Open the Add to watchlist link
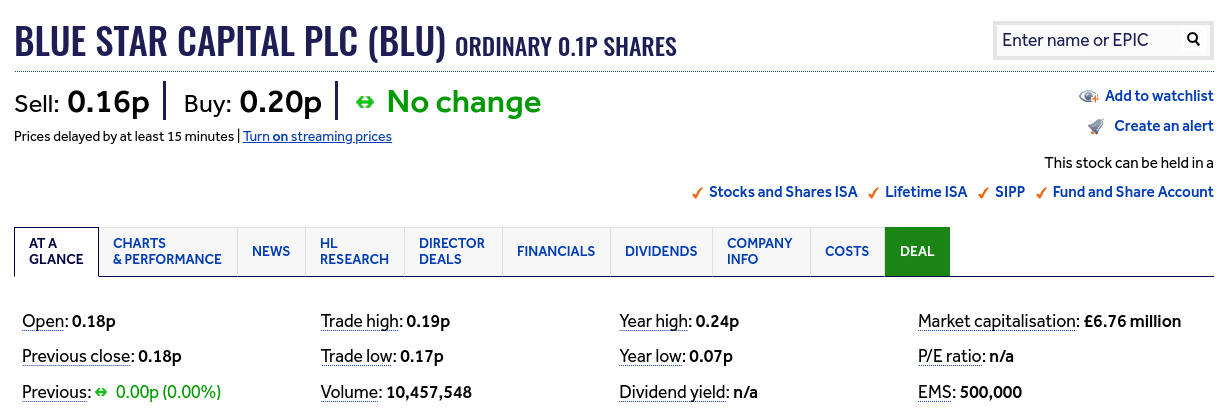 point(1159,96)
